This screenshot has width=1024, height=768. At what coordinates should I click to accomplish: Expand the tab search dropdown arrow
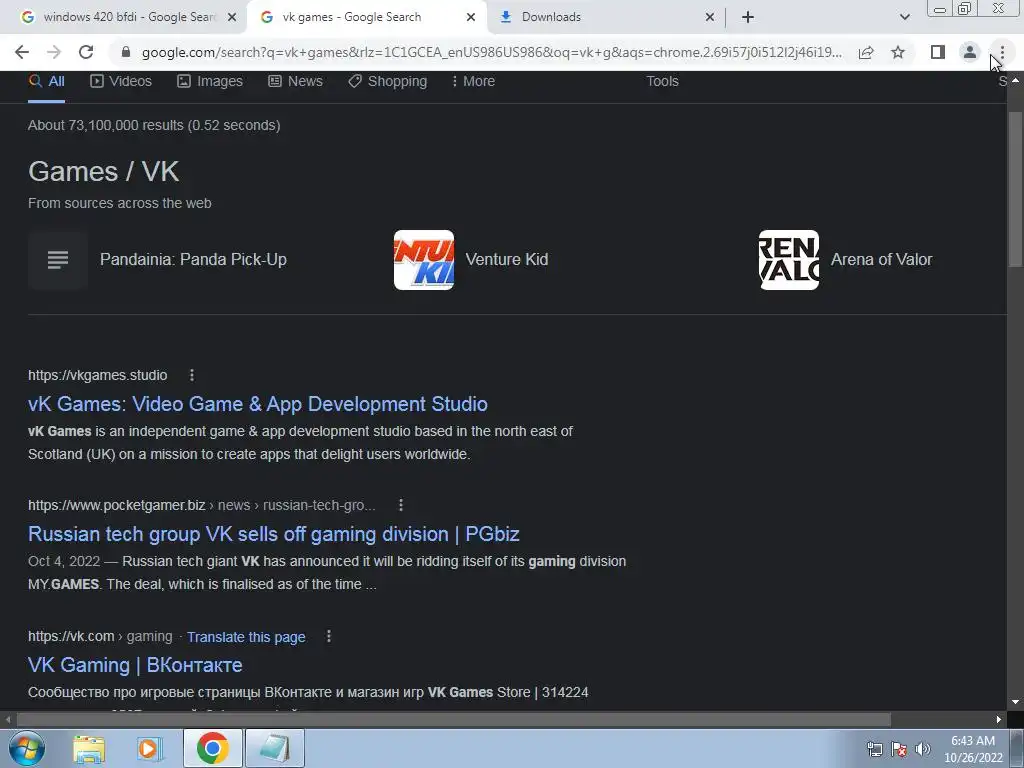click(x=904, y=17)
